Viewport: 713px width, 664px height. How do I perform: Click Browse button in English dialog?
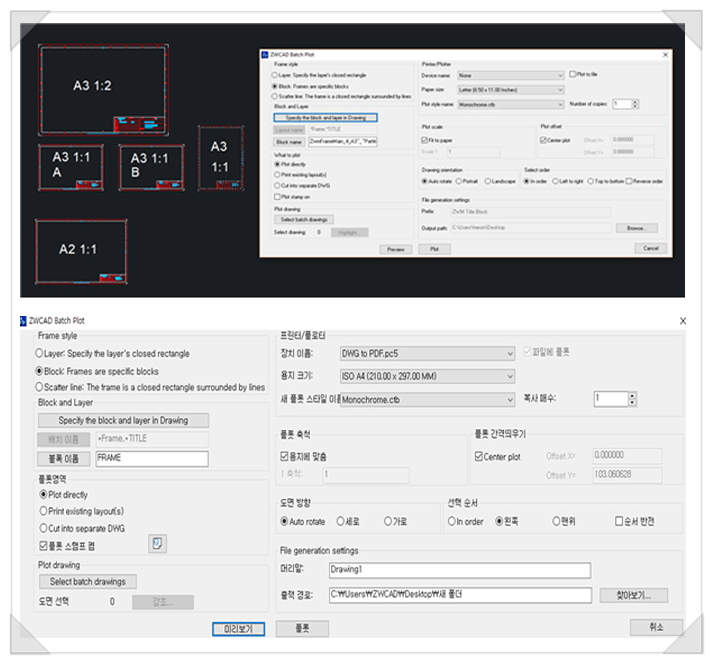click(637, 228)
